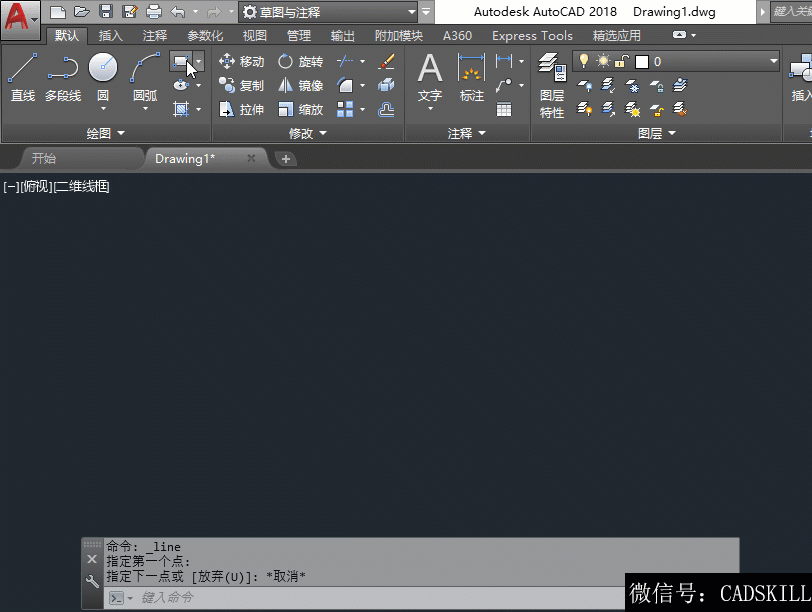Add a new drawing tab with plus button

pyautogui.click(x=285, y=159)
